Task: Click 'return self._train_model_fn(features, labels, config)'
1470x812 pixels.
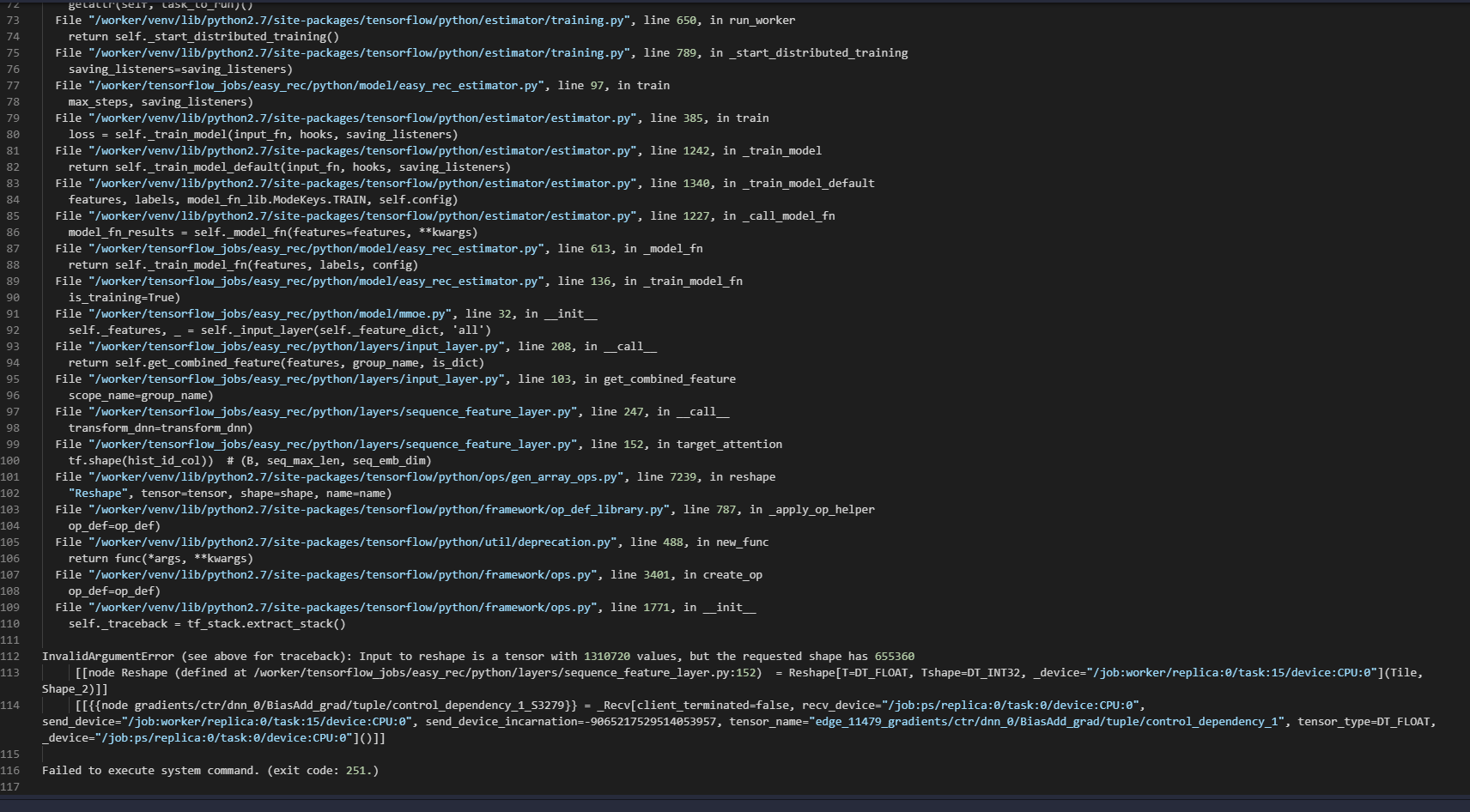Action: (243, 264)
